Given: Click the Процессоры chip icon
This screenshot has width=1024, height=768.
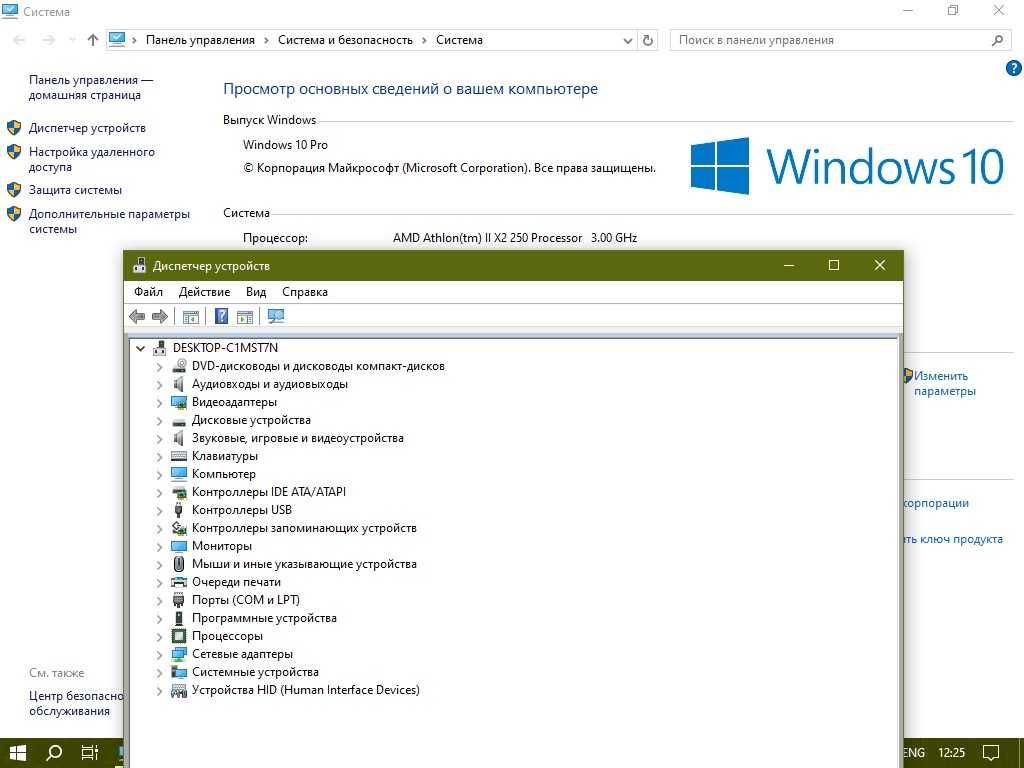Looking at the screenshot, I should pyautogui.click(x=178, y=636).
